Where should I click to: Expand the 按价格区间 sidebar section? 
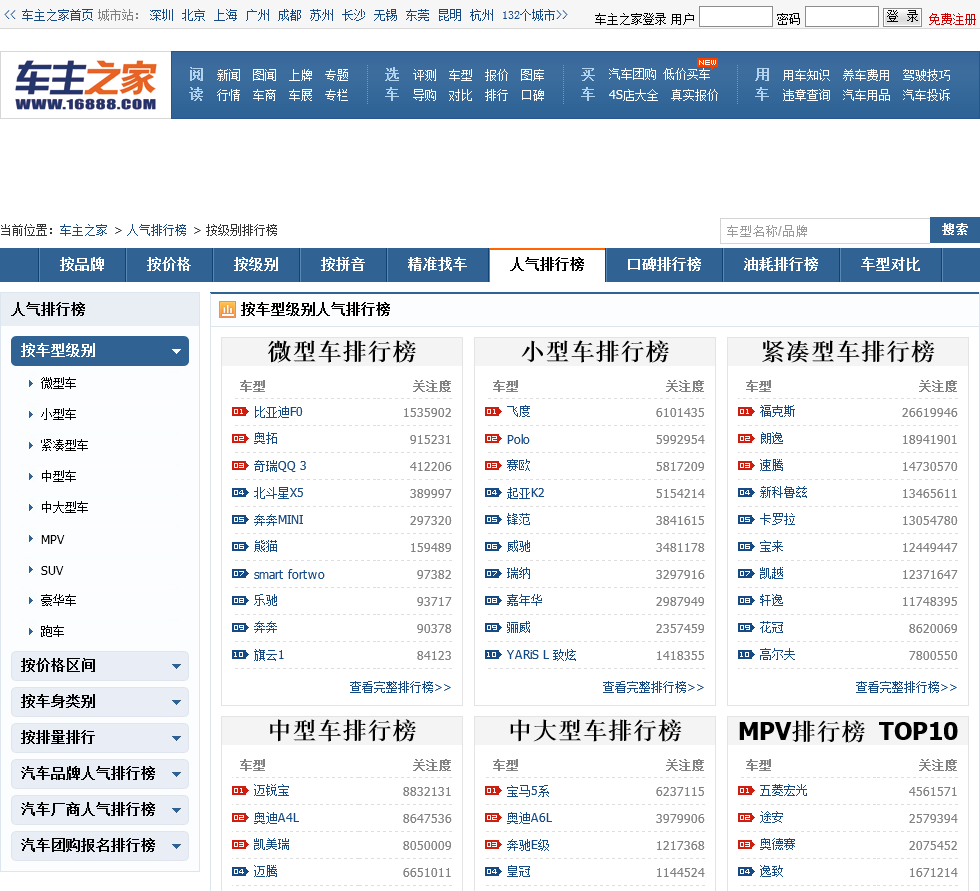(100, 666)
